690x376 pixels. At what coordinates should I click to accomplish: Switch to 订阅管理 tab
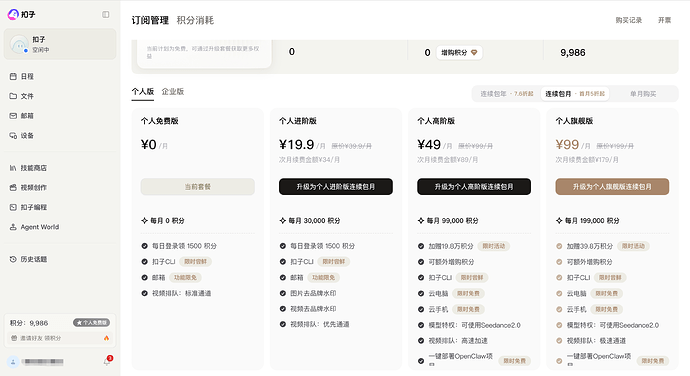click(150, 20)
